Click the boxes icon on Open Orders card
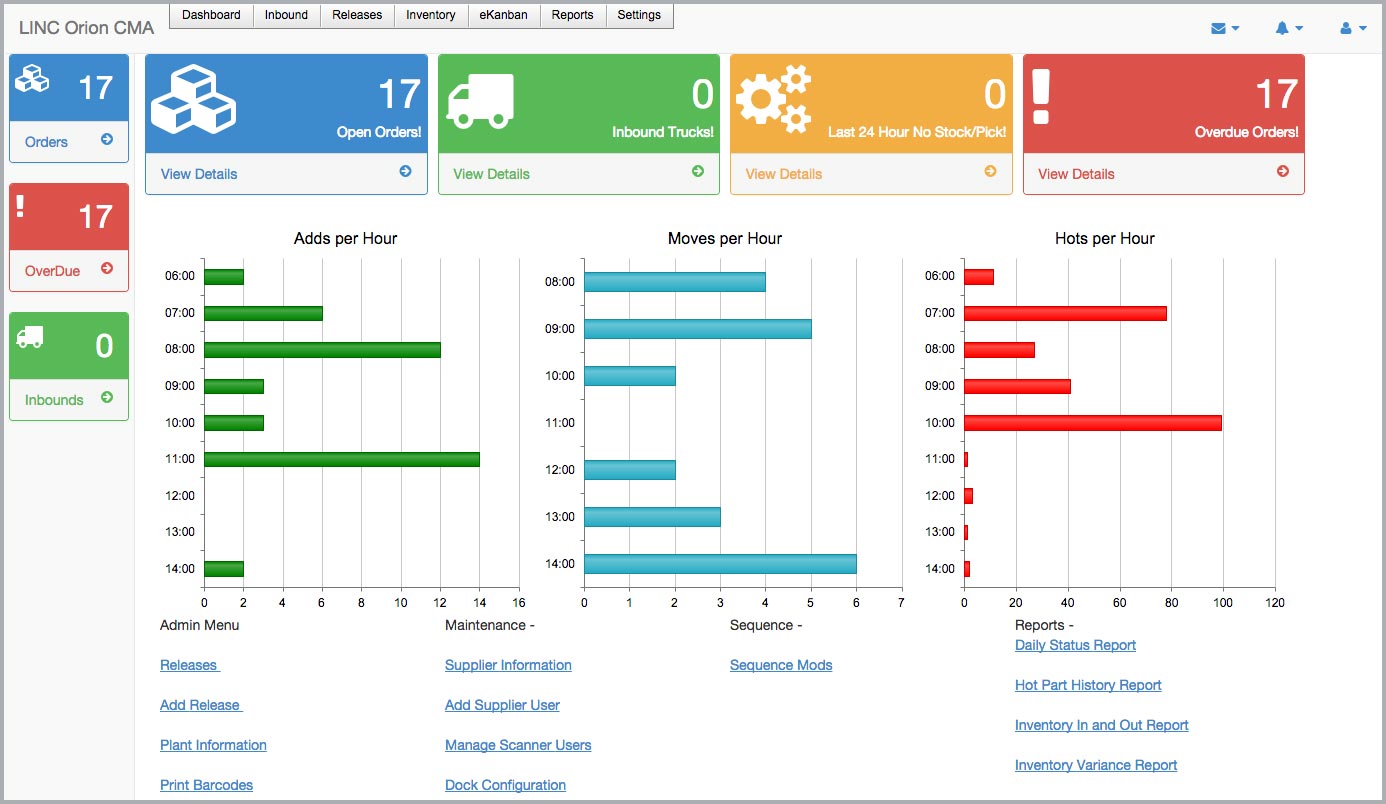Image resolution: width=1386 pixels, height=804 pixels. 193,99
